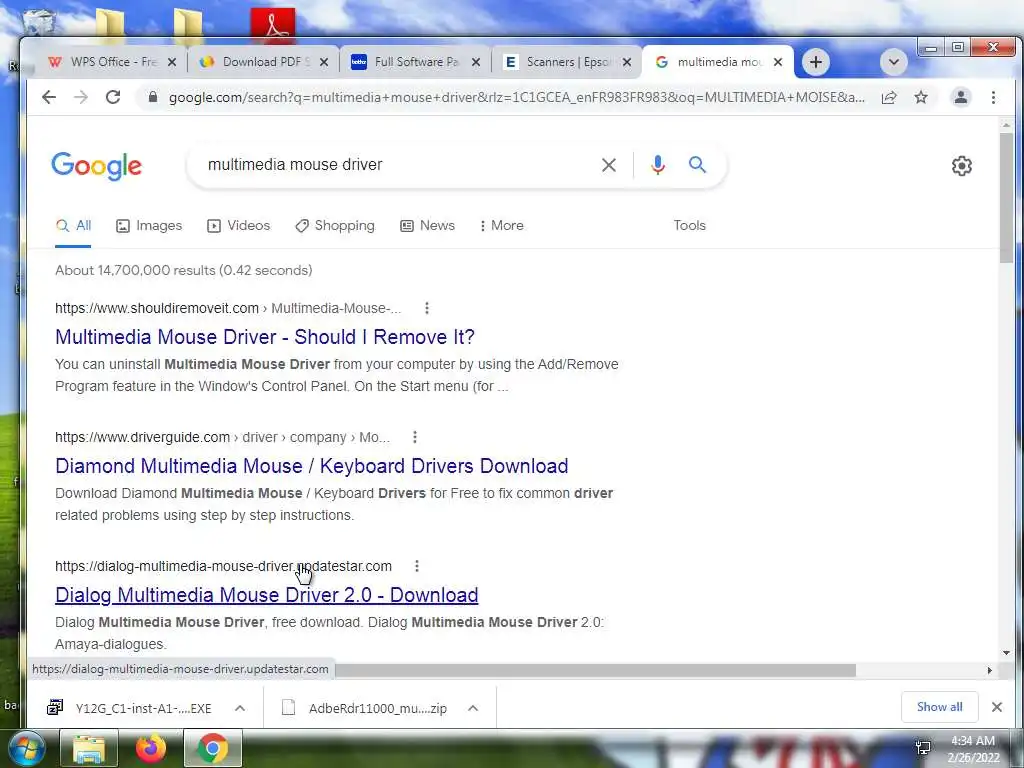Screen dimensions: 1024x768
Task: Click the driverguide.com URL breadcrumb
Action: pyautogui.click(x=222, y=437)
